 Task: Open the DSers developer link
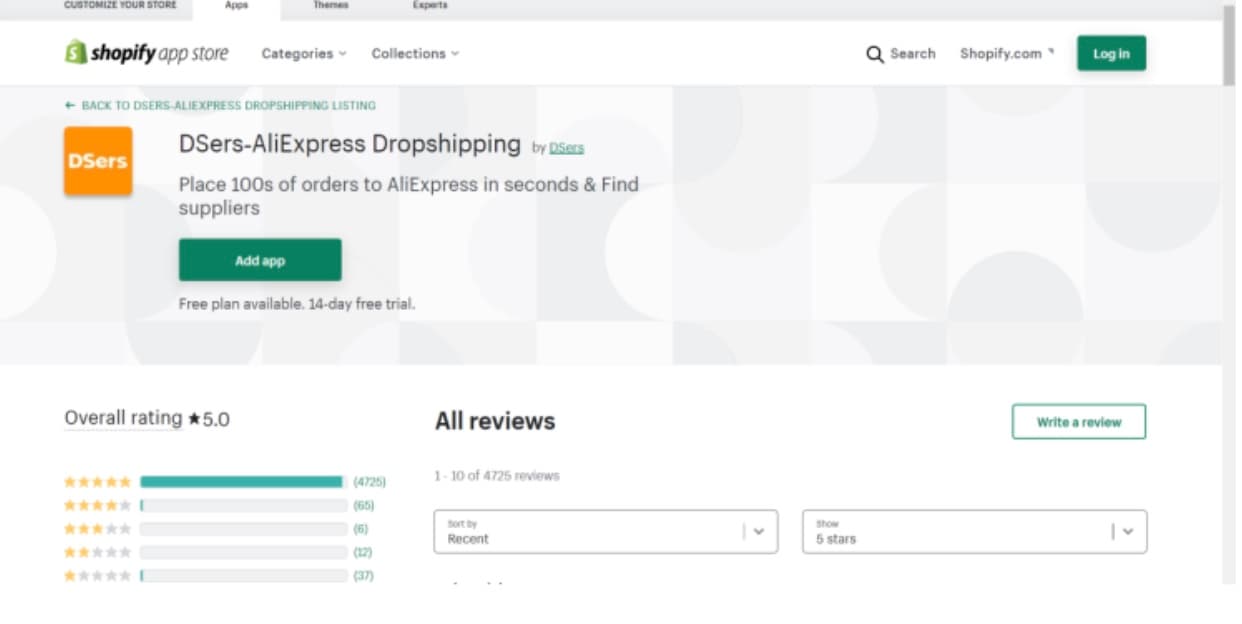click(x=566, y=147)
